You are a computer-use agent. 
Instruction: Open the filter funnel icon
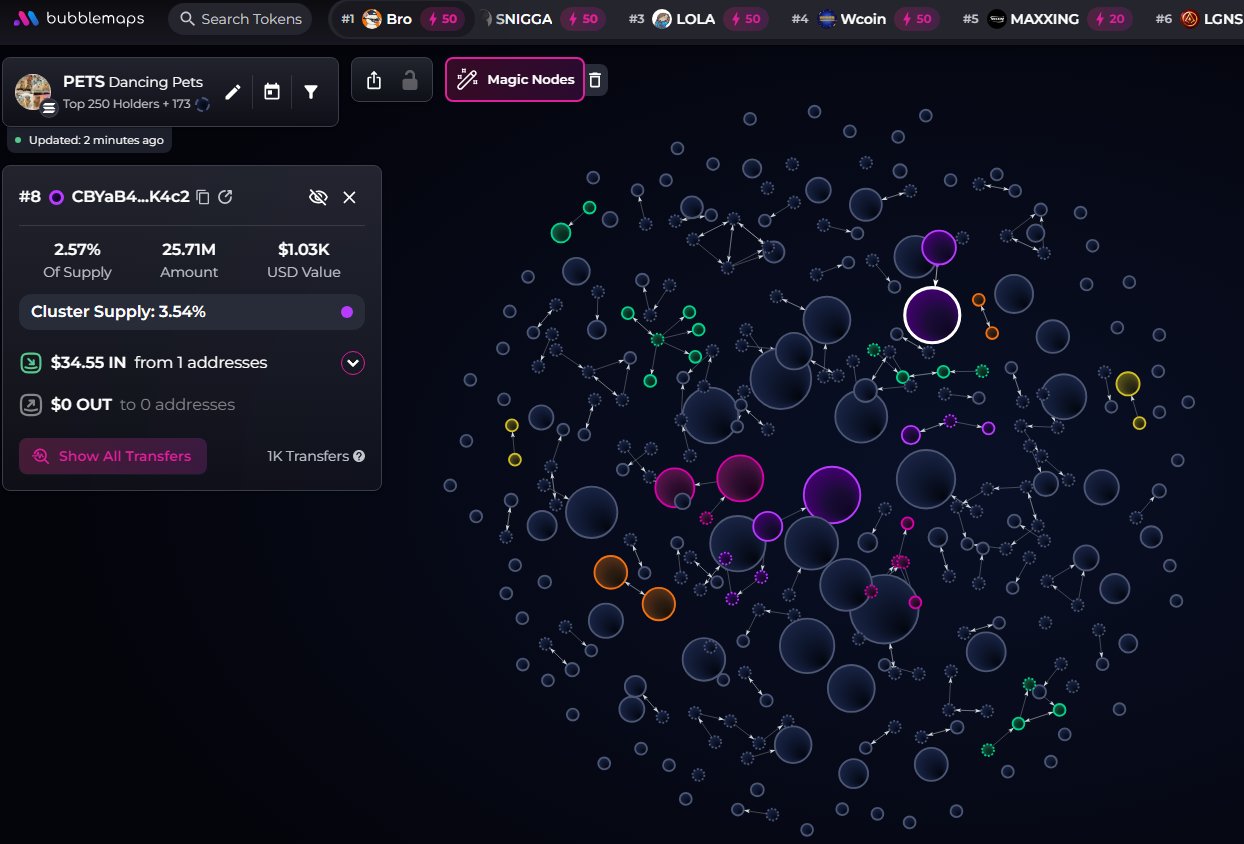pyautogui.click(x=311, y=92)
